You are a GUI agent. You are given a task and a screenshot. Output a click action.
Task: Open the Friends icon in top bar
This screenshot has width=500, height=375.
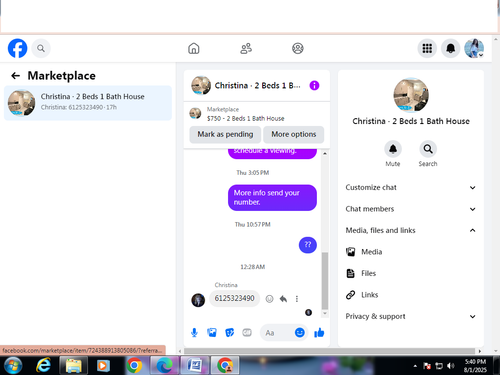click(x=246, y=48)
